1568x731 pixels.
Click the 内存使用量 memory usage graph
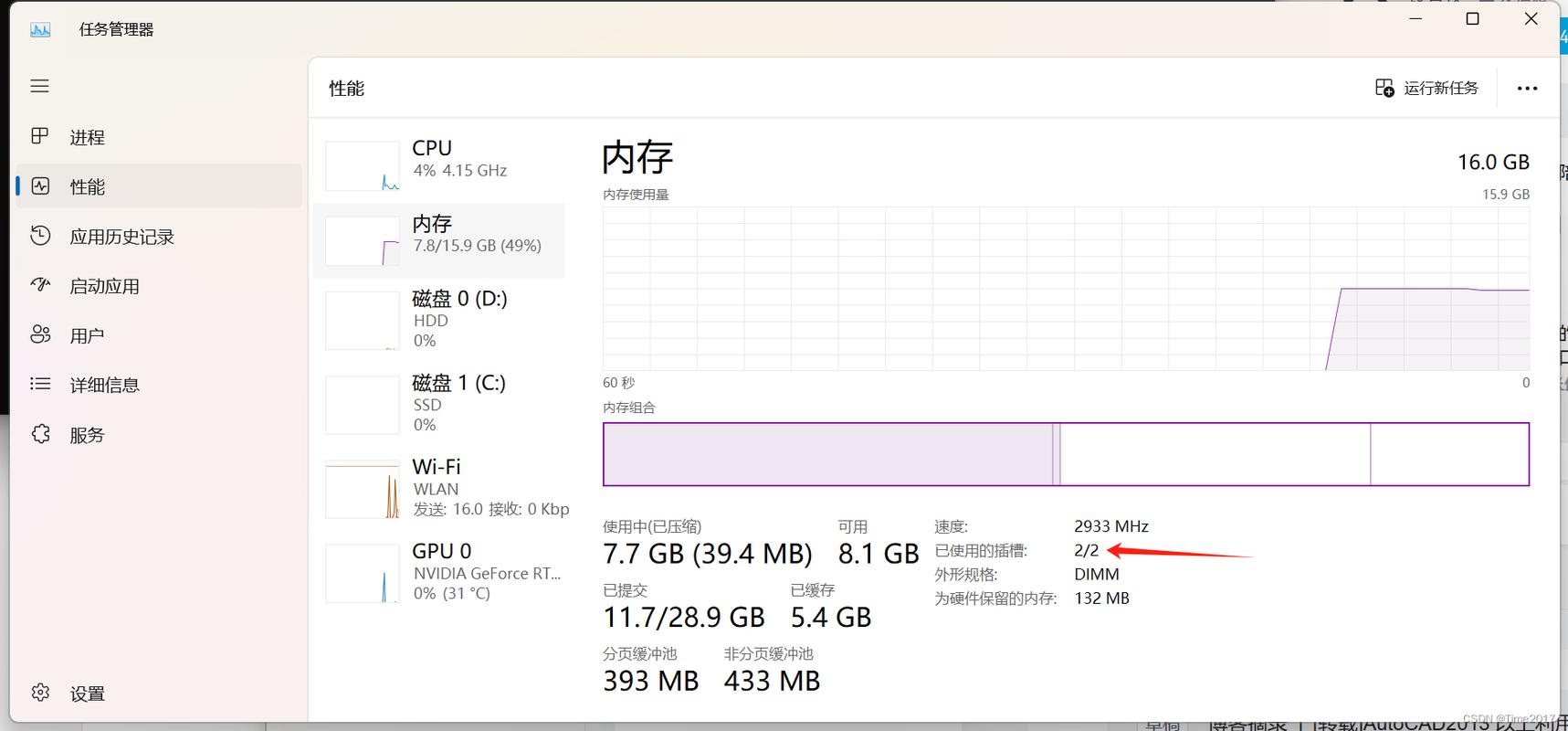pos(1065,288)
